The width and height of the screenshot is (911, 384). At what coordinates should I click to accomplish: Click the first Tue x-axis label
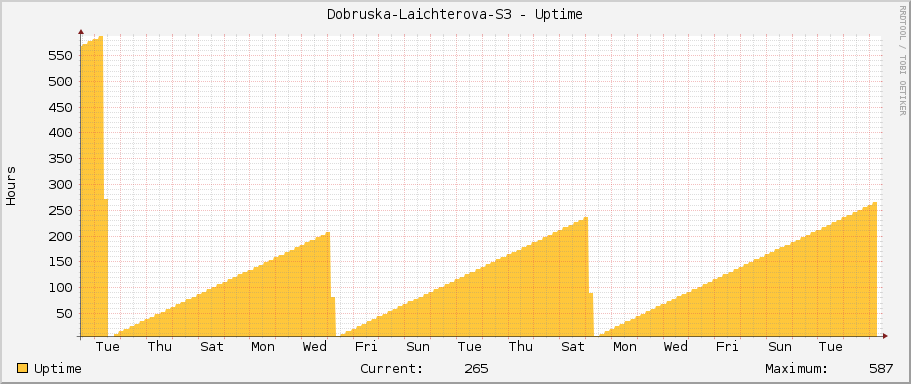click(x=108, y=347)
